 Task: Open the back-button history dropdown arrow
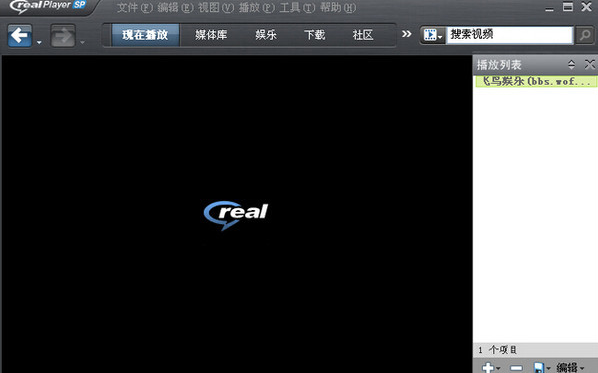[x=39, y=42]
